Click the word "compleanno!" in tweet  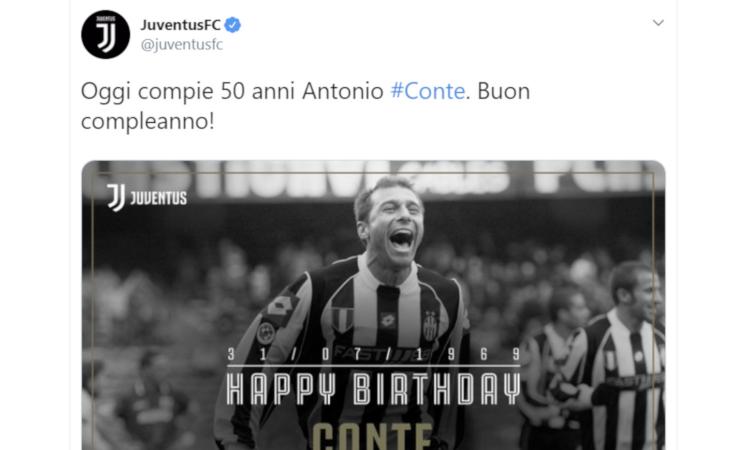[x=147, y=121]
